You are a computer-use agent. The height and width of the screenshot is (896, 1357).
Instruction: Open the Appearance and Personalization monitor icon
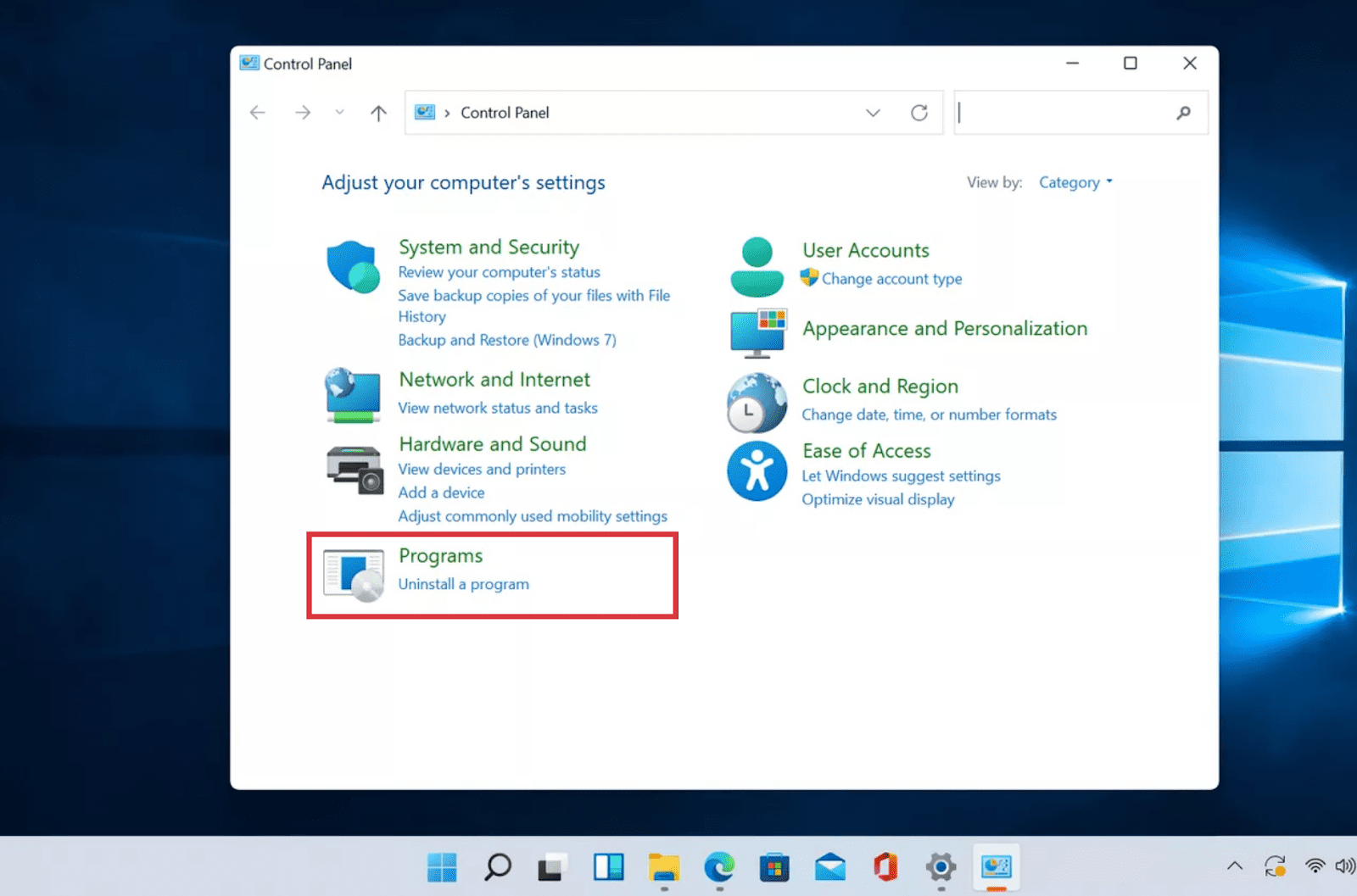757,332
